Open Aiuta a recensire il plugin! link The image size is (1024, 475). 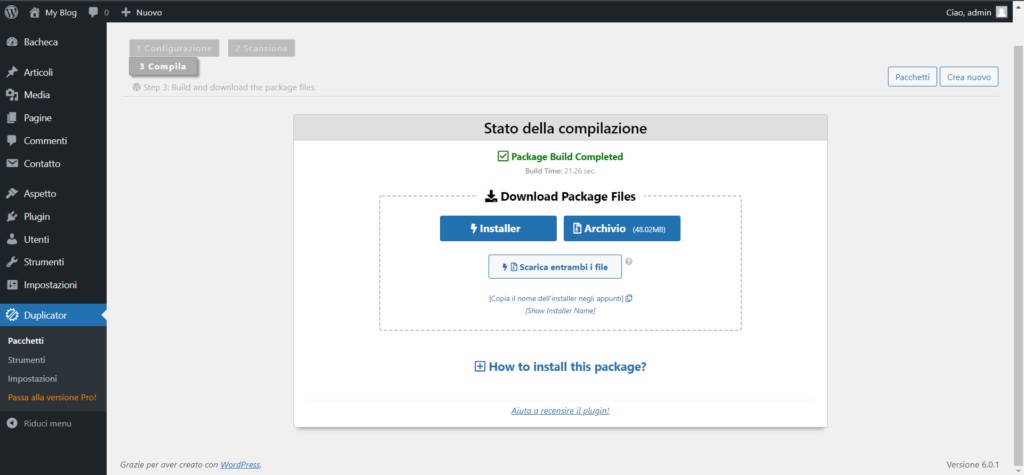[560, 411]
